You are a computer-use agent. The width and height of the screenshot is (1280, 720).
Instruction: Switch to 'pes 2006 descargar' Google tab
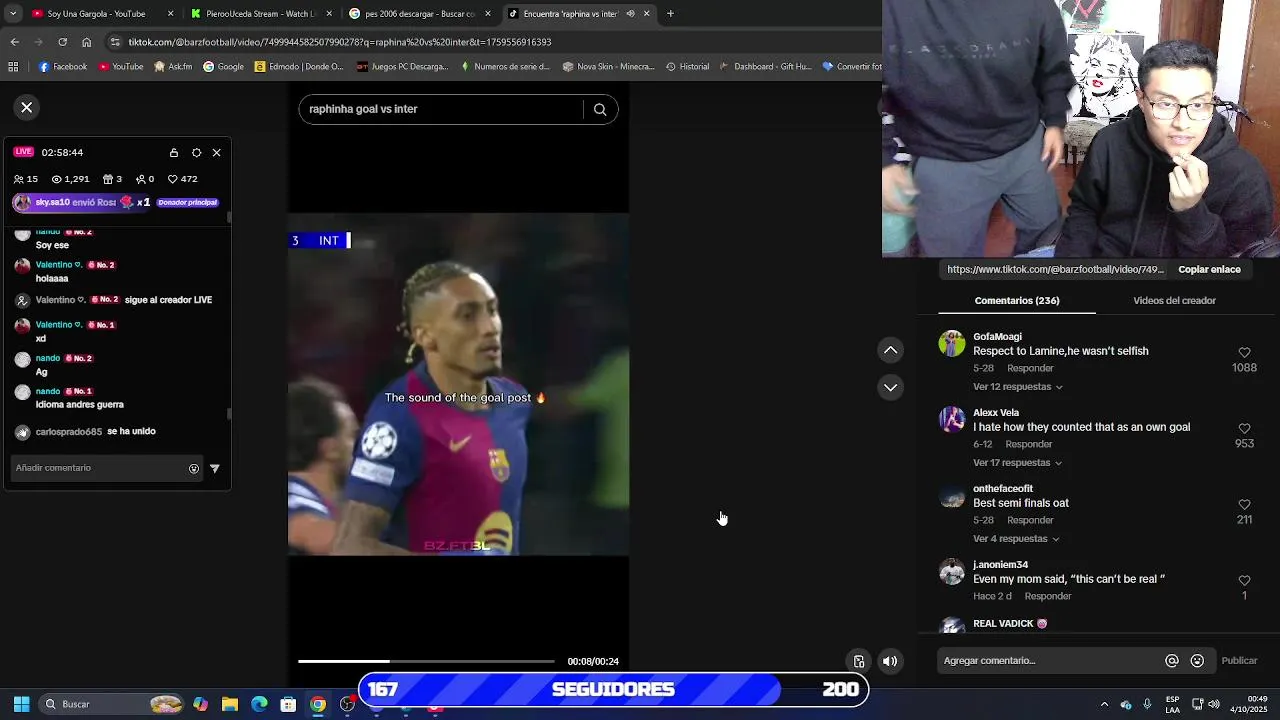coord(418,14)
